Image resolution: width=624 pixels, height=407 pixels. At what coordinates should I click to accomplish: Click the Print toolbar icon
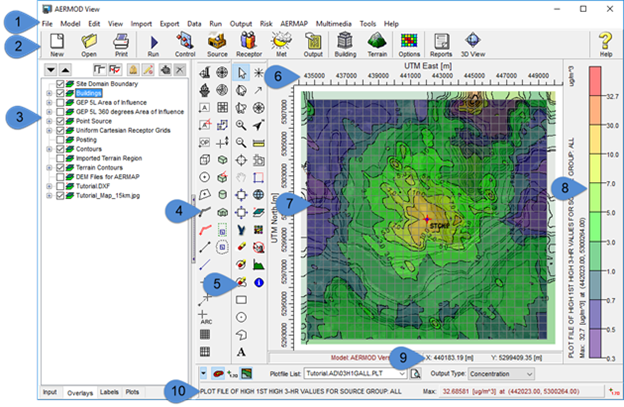tap(121, 45)
